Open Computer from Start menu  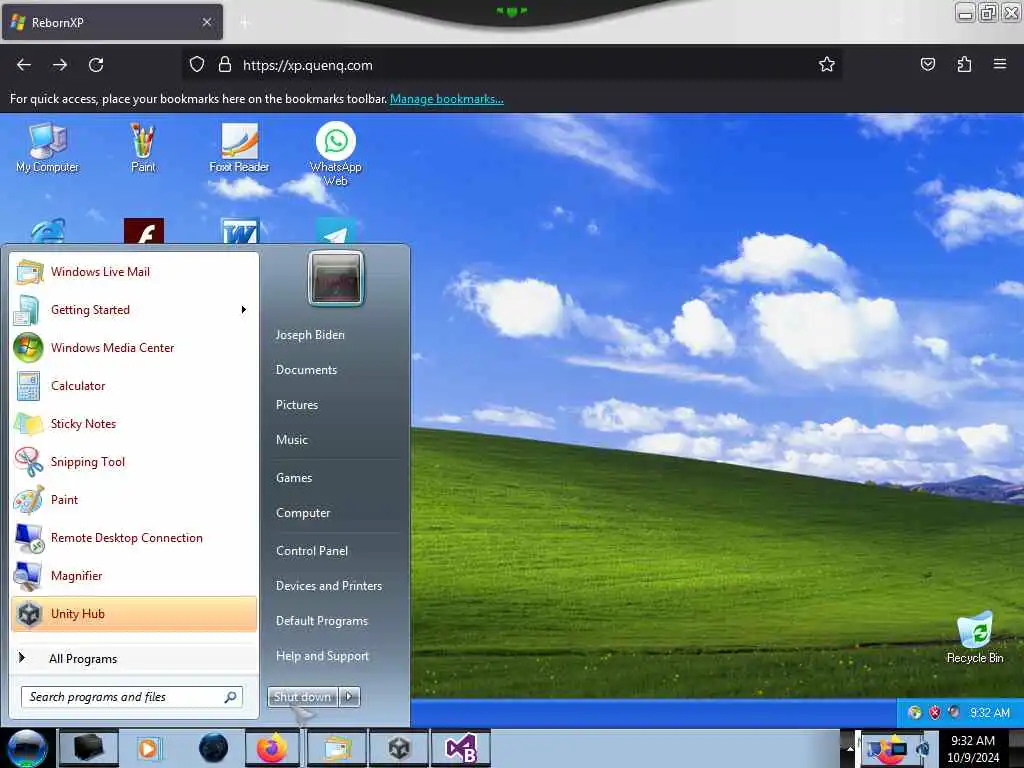click(x=303, y=513)
